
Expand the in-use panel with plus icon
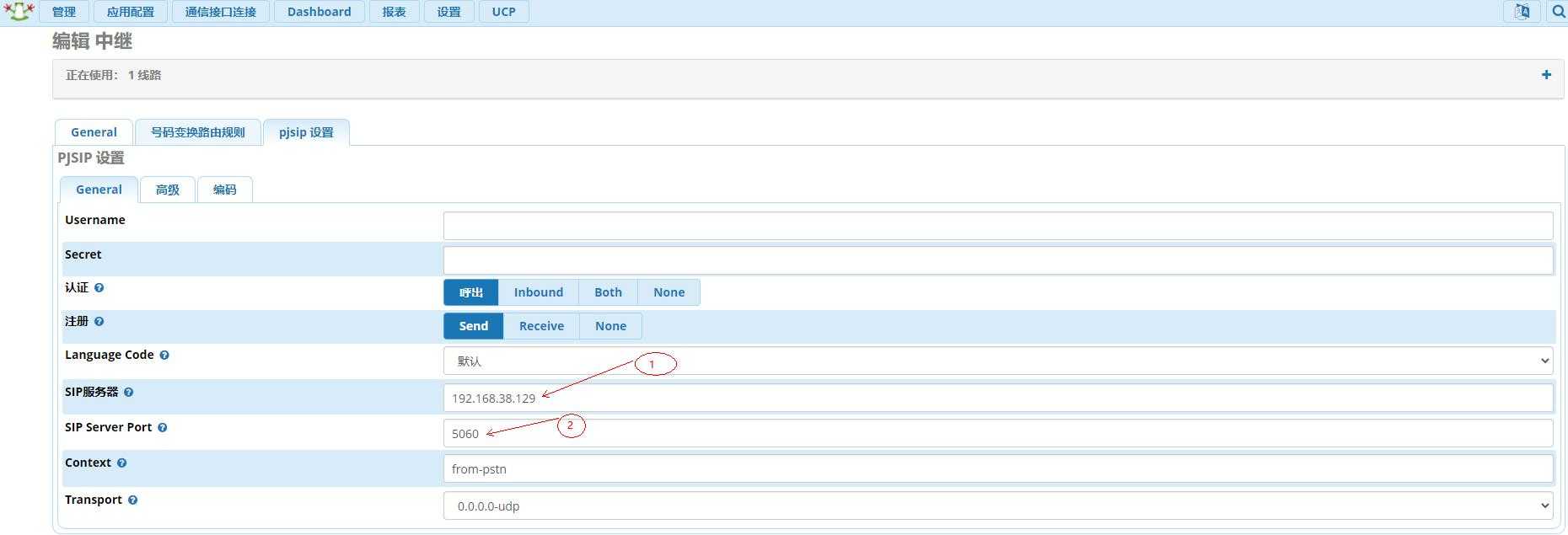[1546, 74]
